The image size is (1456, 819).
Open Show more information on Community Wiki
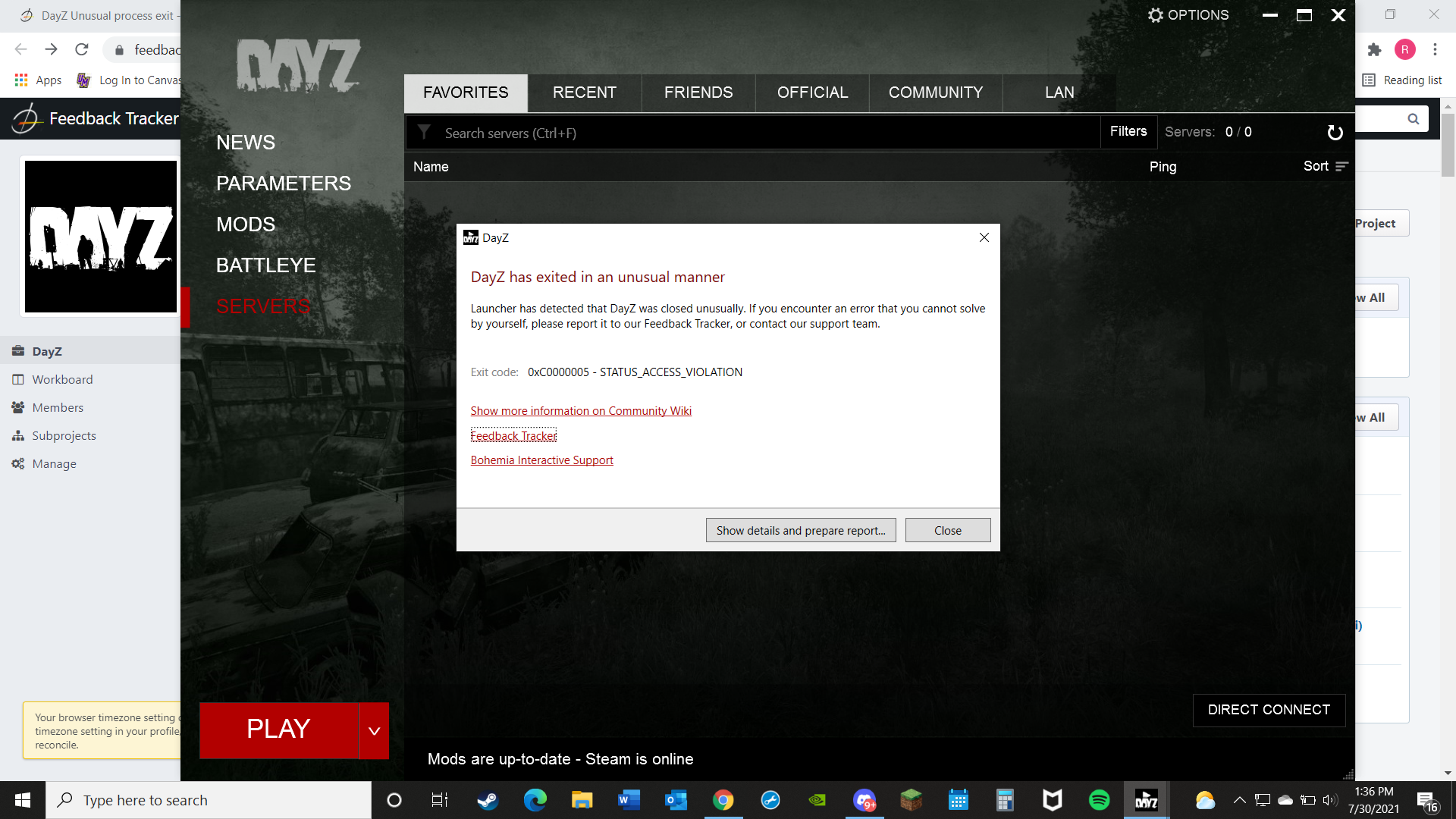click(581, 411)
